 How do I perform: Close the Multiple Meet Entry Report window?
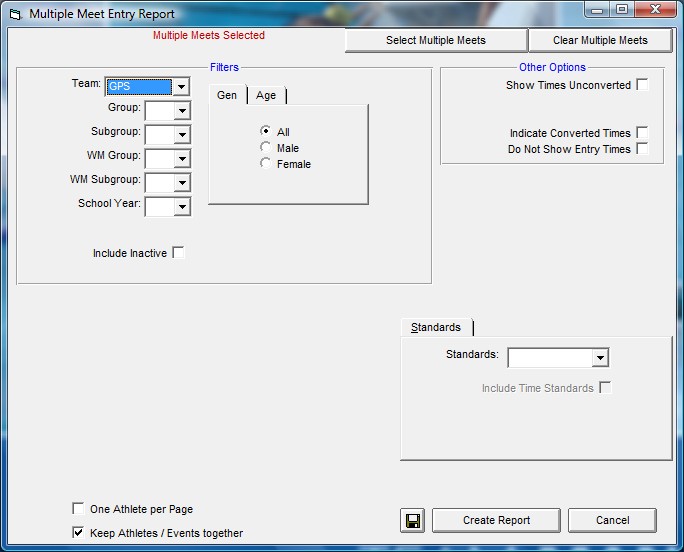tap(655, 10)
